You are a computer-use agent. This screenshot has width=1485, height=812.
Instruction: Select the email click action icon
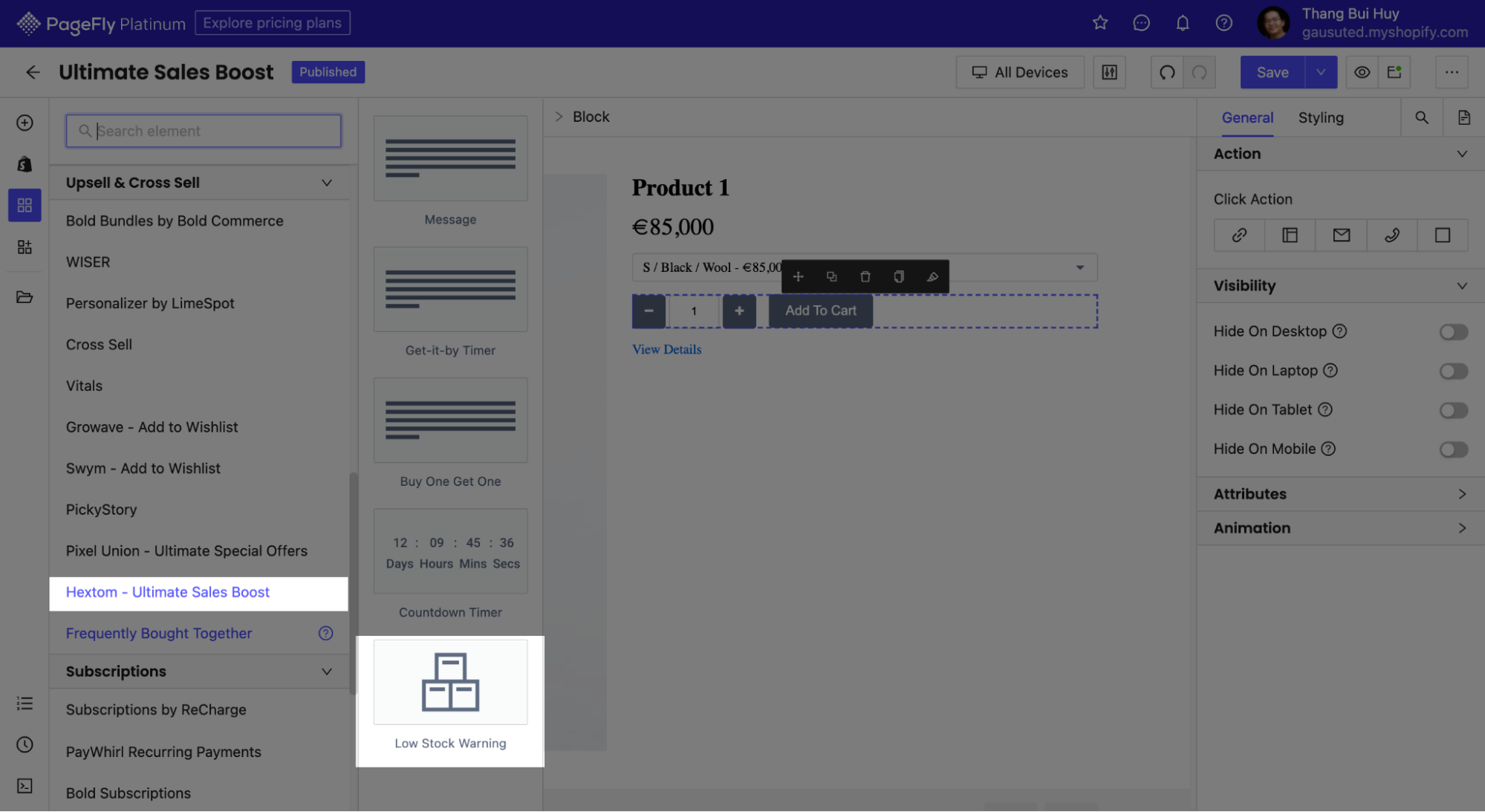click(x=1341, y=236)
